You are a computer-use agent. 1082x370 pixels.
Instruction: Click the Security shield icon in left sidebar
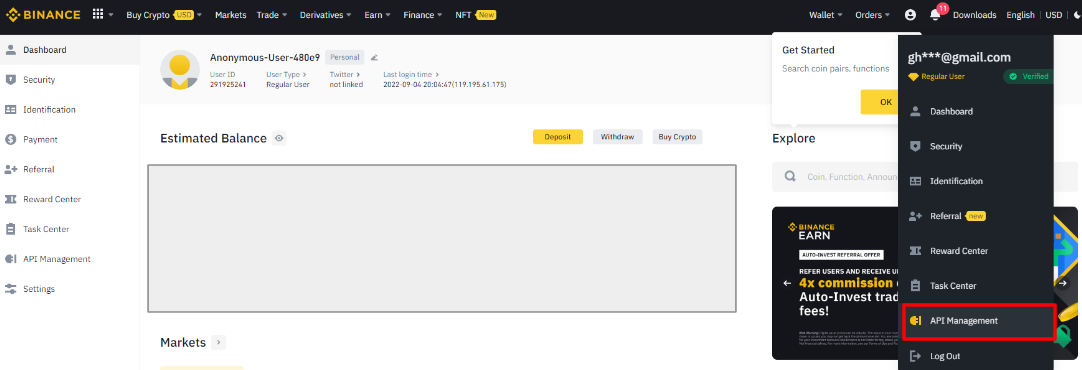[x=10, y=79]
